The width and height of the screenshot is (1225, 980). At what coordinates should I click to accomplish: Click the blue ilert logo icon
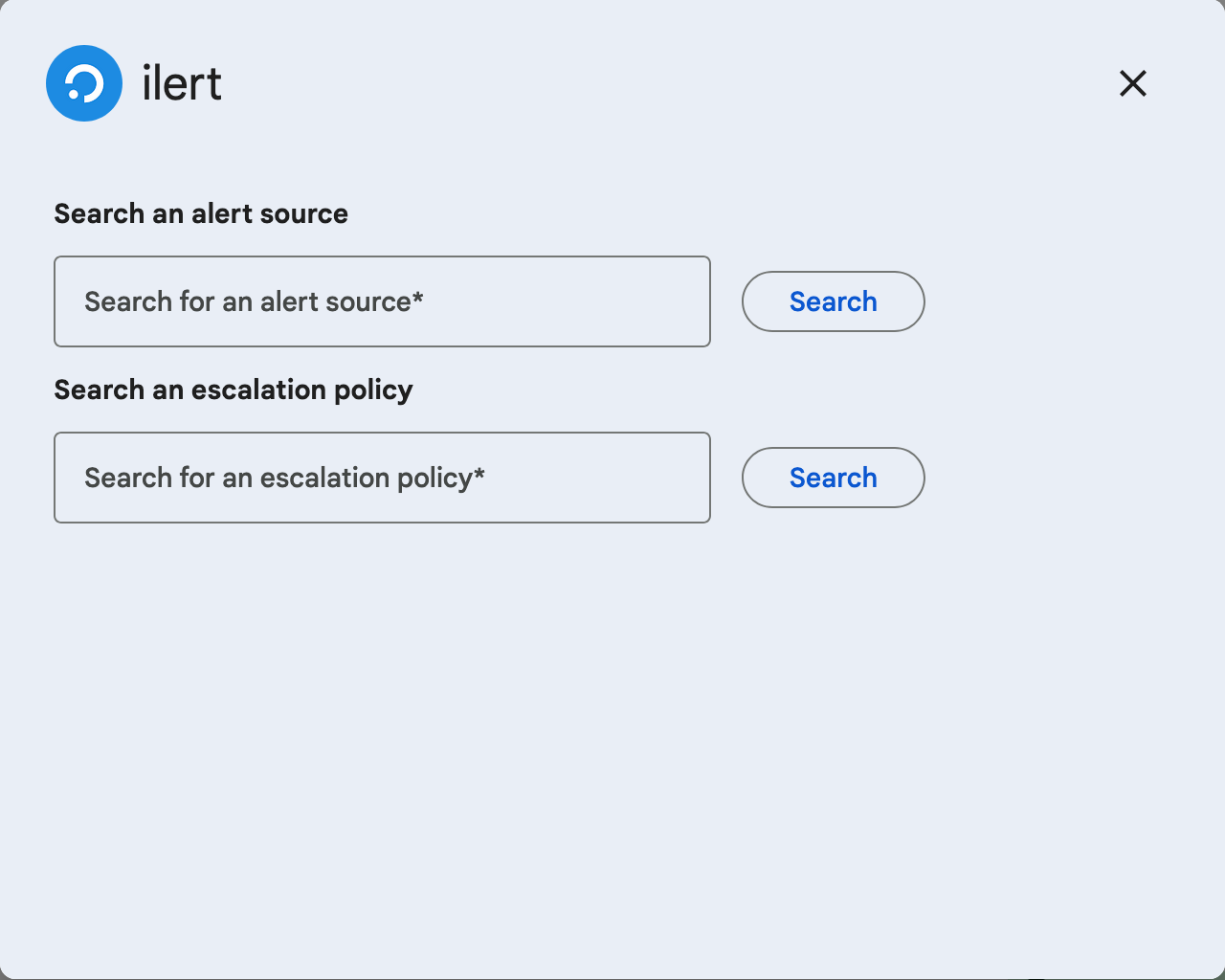(x=84, y=83)
